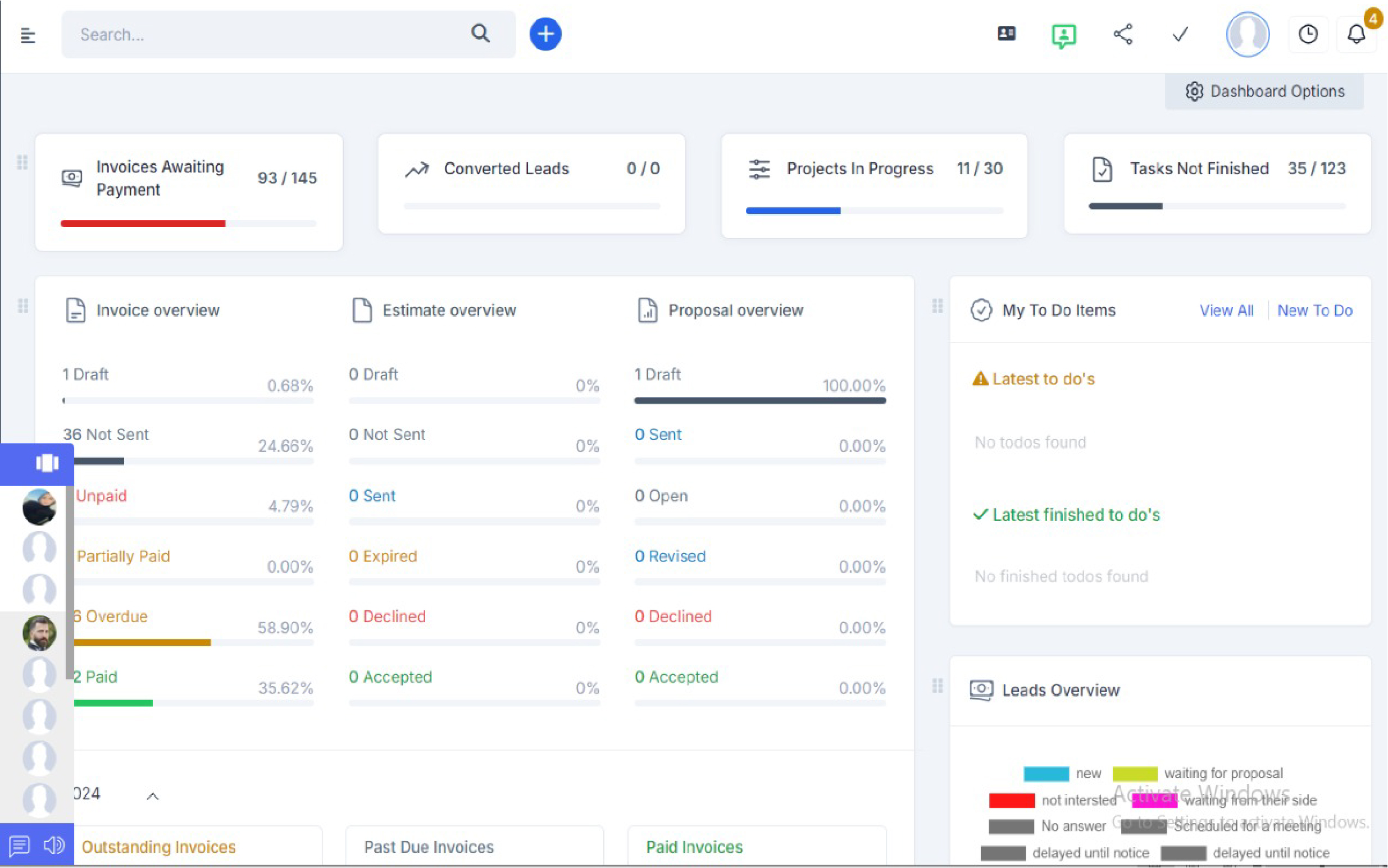Open the business card icon in header
This screenshot has width=1388, height=868.
coord(1006,34)
